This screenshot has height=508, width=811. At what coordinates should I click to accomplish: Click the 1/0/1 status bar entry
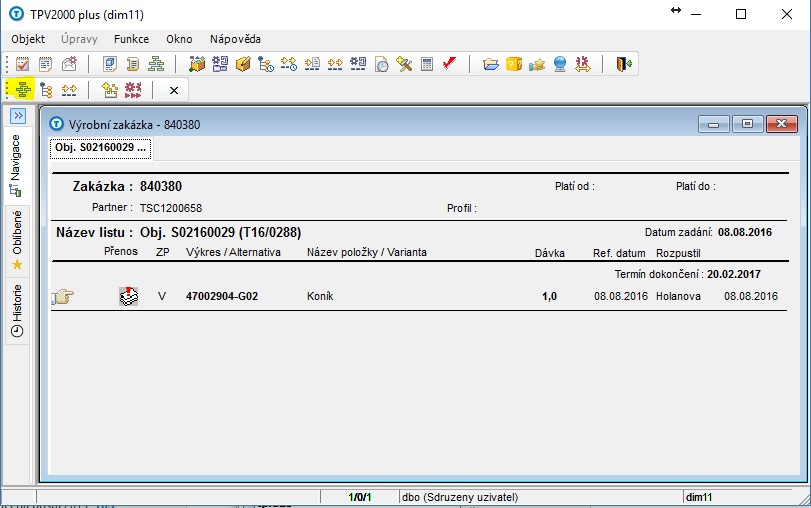click(359, 497)
